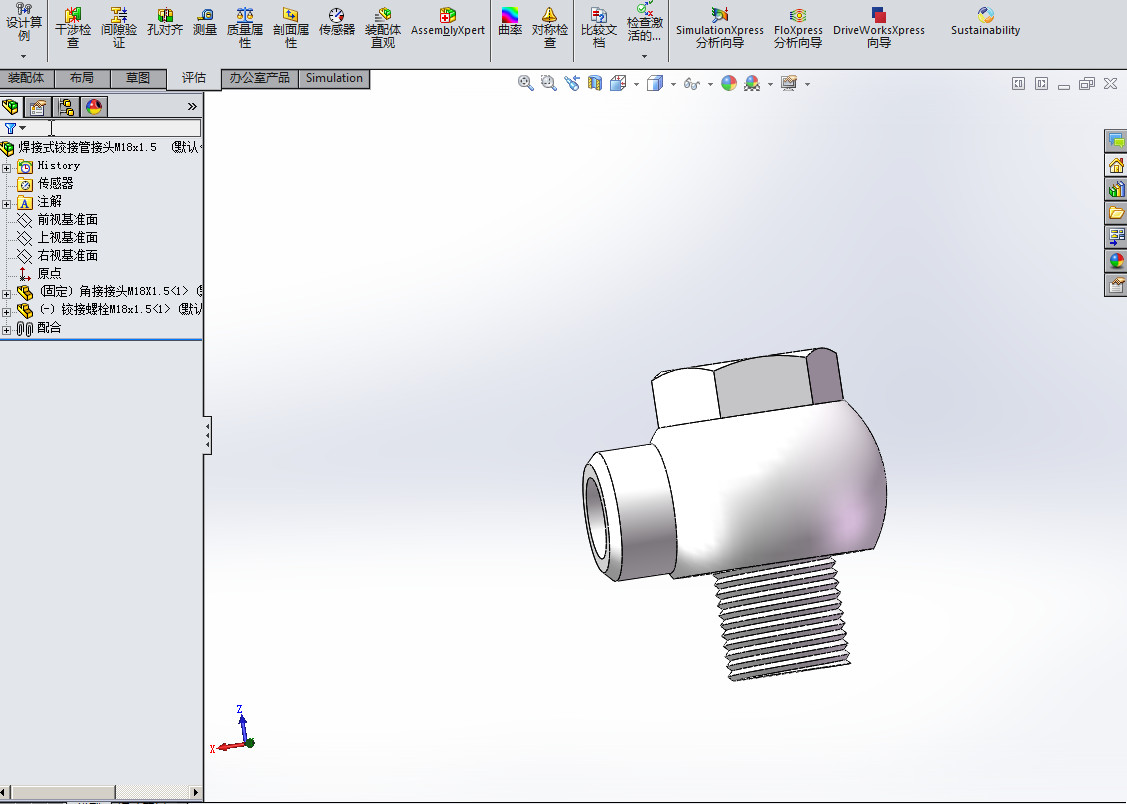Switch to 布局 (Layout) tab
This screenshot has width=1127, height=804.
(x=82, y=78)
